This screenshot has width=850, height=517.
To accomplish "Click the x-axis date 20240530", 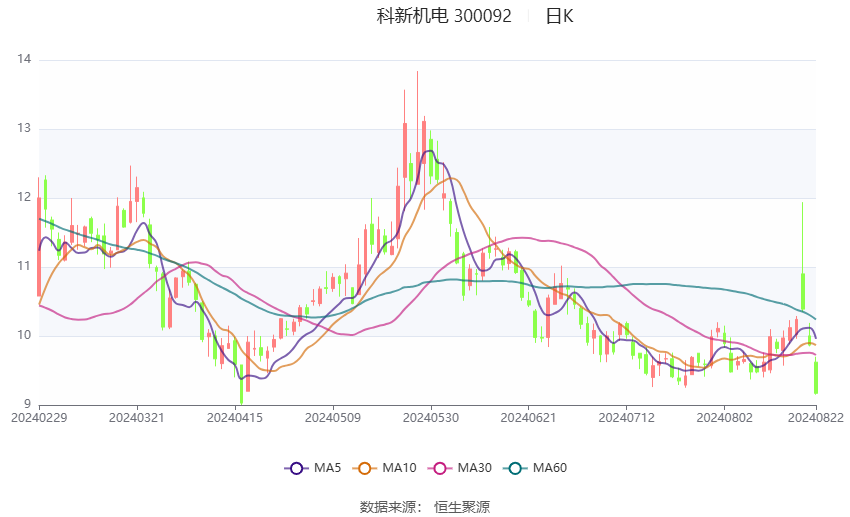I will 431,418.
